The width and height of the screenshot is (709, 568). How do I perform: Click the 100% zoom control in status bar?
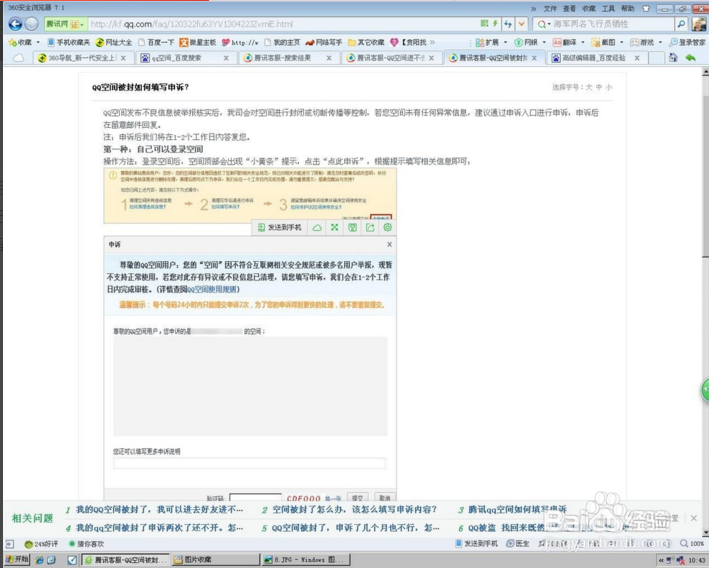[692, 543]
